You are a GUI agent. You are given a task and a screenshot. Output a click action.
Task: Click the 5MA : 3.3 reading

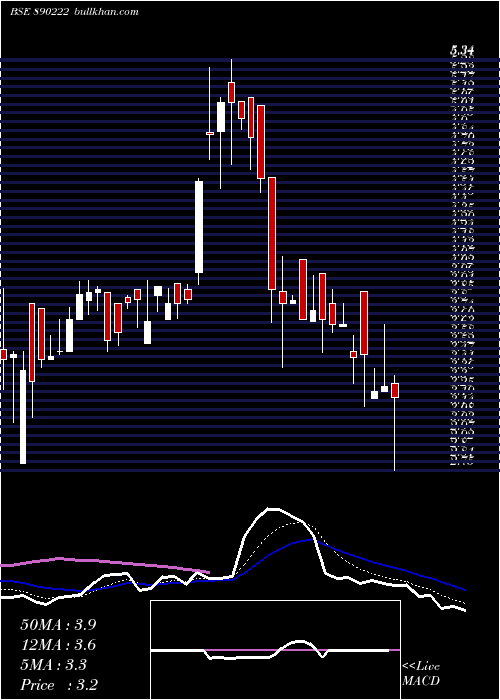point(54,665)
